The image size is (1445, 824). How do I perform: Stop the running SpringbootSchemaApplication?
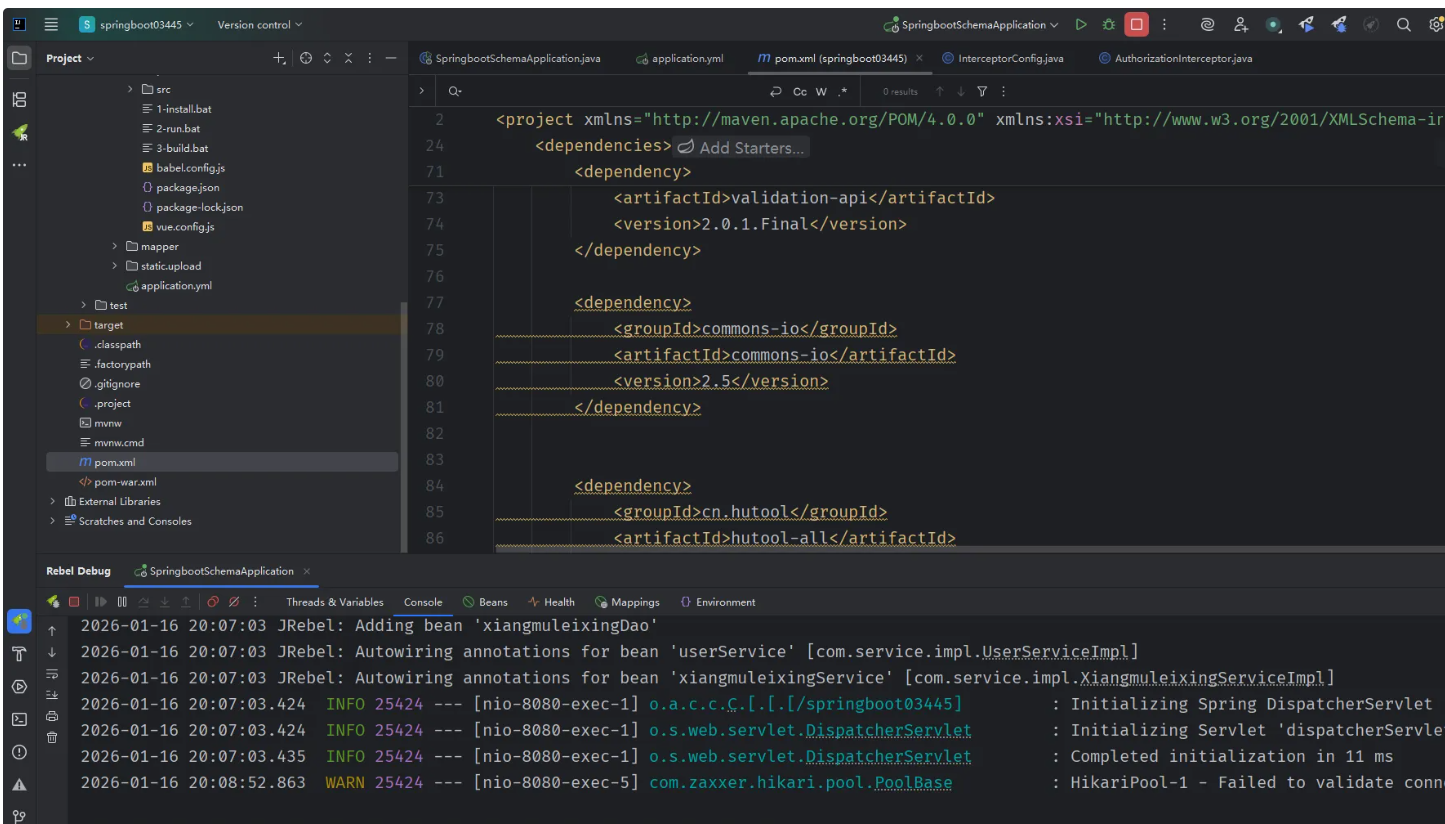(1136, 24)
